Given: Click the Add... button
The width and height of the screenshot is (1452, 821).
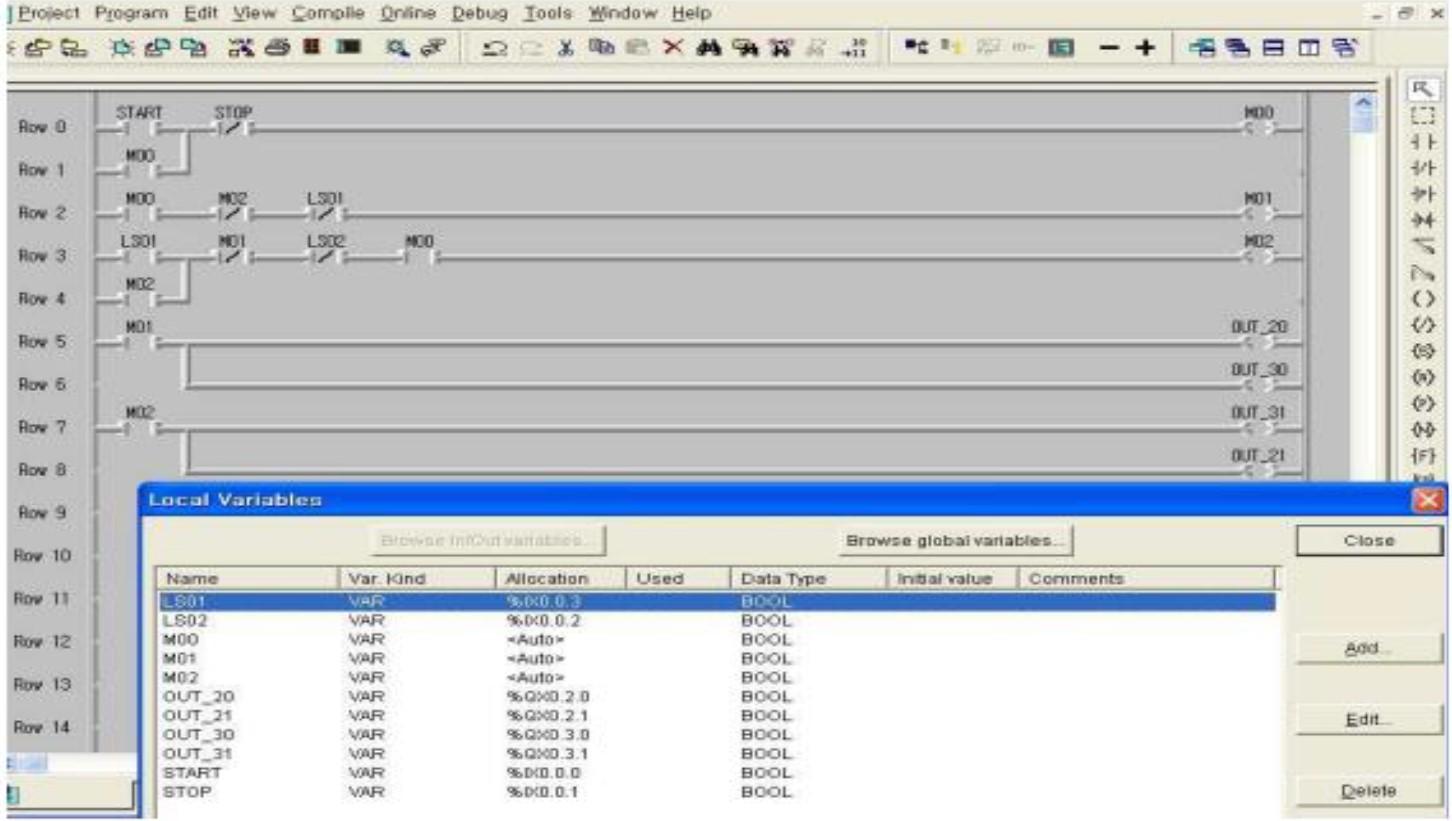Looking at the screenshot, I should [x=1369, y=648].
